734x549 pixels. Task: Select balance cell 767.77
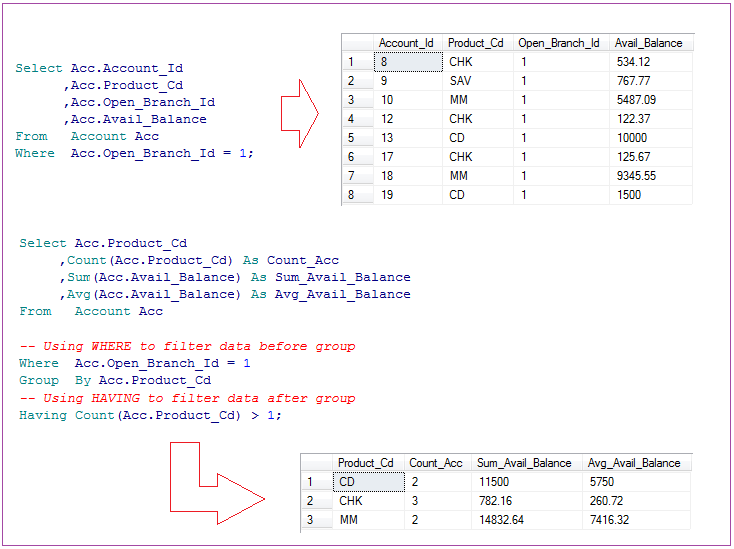(x=651, y=81)
